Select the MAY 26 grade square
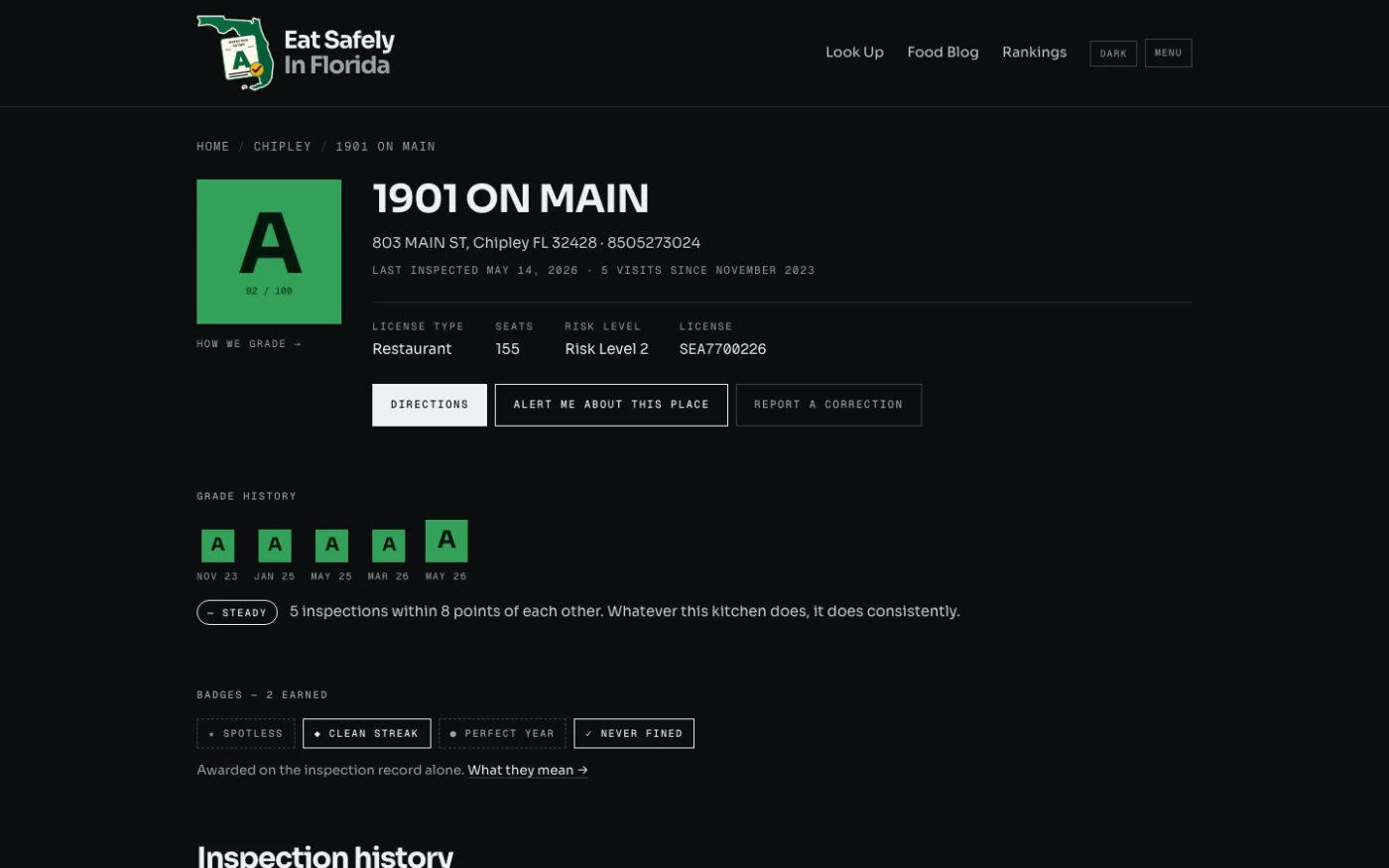Viewport: 1389px width, 868px height. [x=446, y=542]
